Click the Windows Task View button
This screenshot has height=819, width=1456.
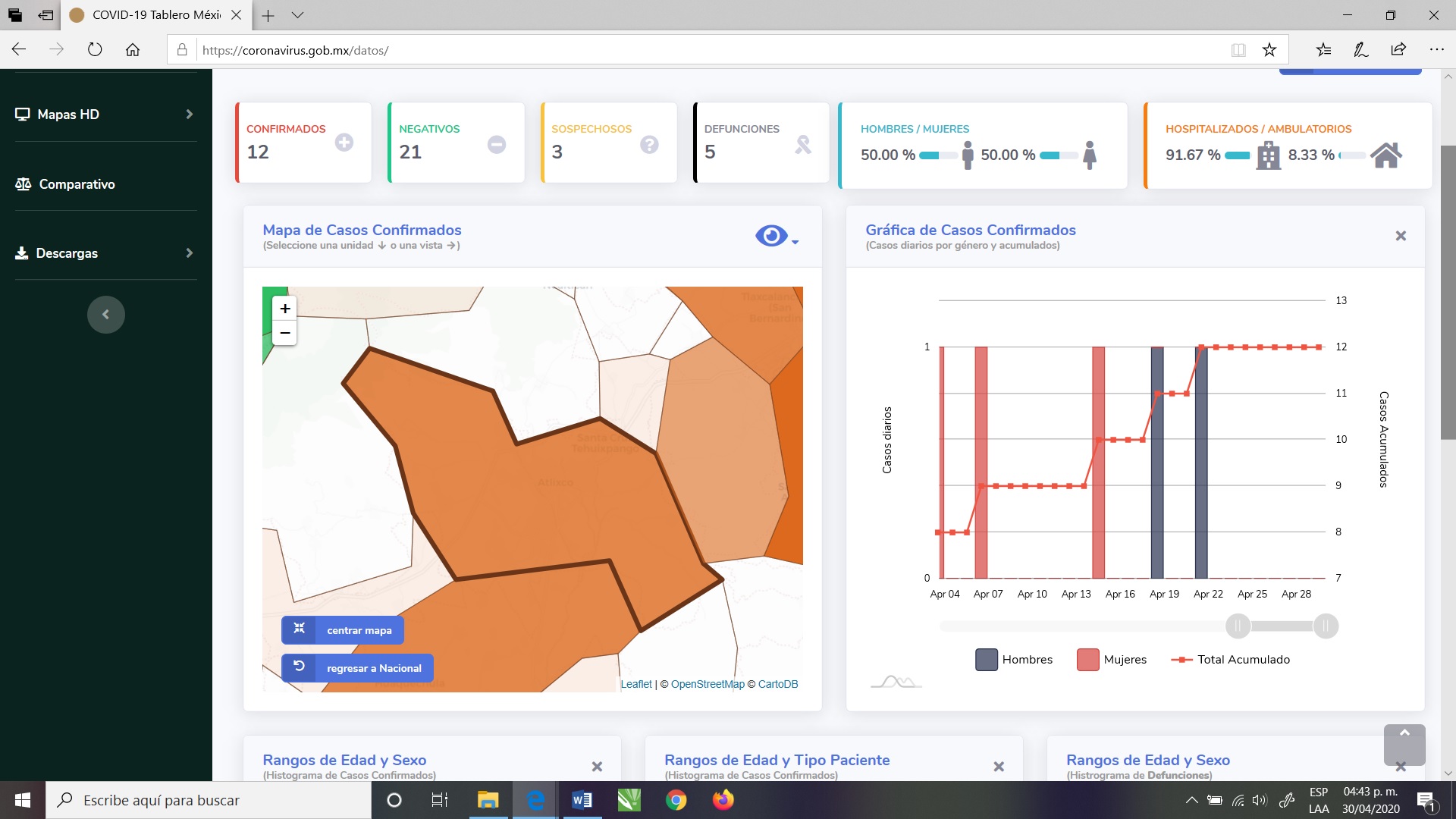pyautogui.click(x=440, y=800)
